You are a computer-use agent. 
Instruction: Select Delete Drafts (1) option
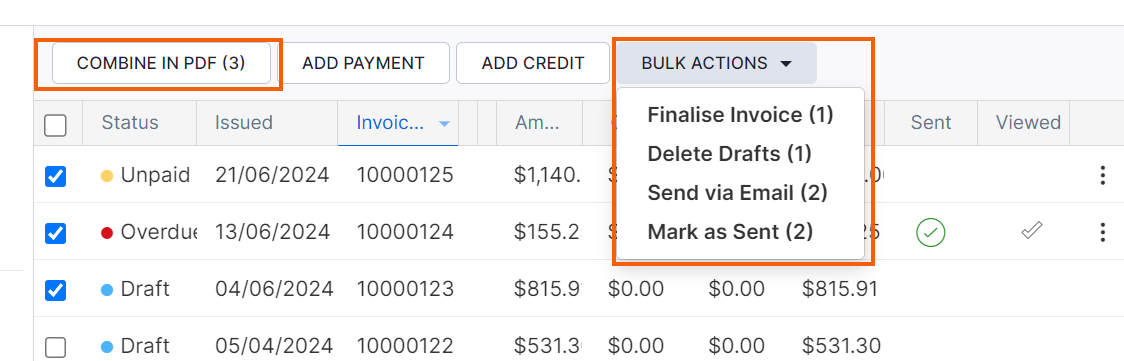[x=729, y=153]
